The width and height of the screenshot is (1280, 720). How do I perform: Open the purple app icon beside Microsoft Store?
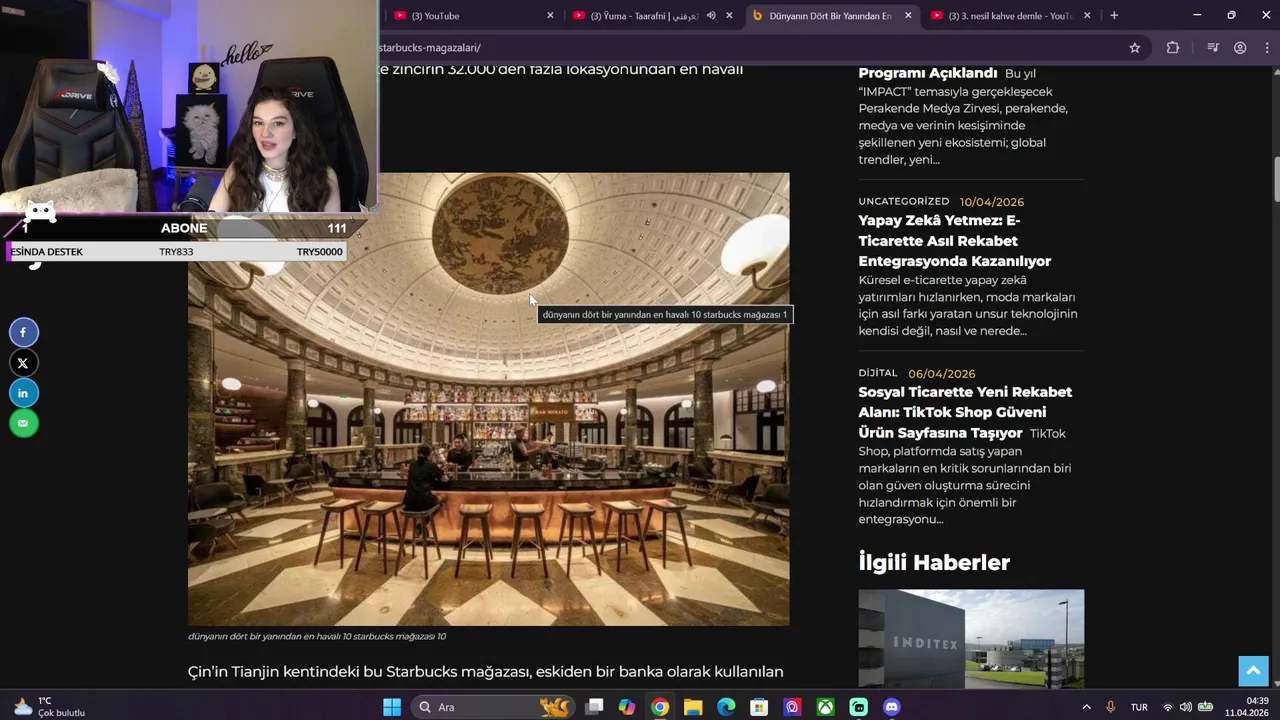click(x=792, y=707)
